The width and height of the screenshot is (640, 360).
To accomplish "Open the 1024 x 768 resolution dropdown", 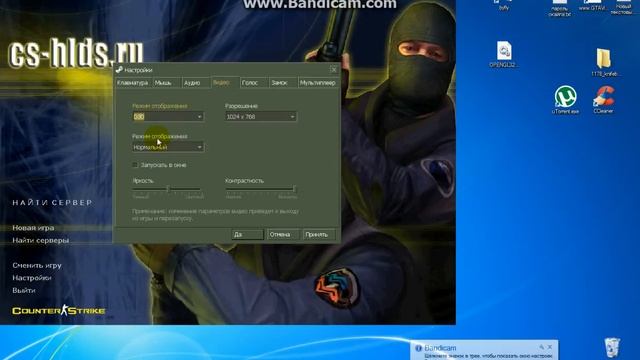I will click(261, 117).
